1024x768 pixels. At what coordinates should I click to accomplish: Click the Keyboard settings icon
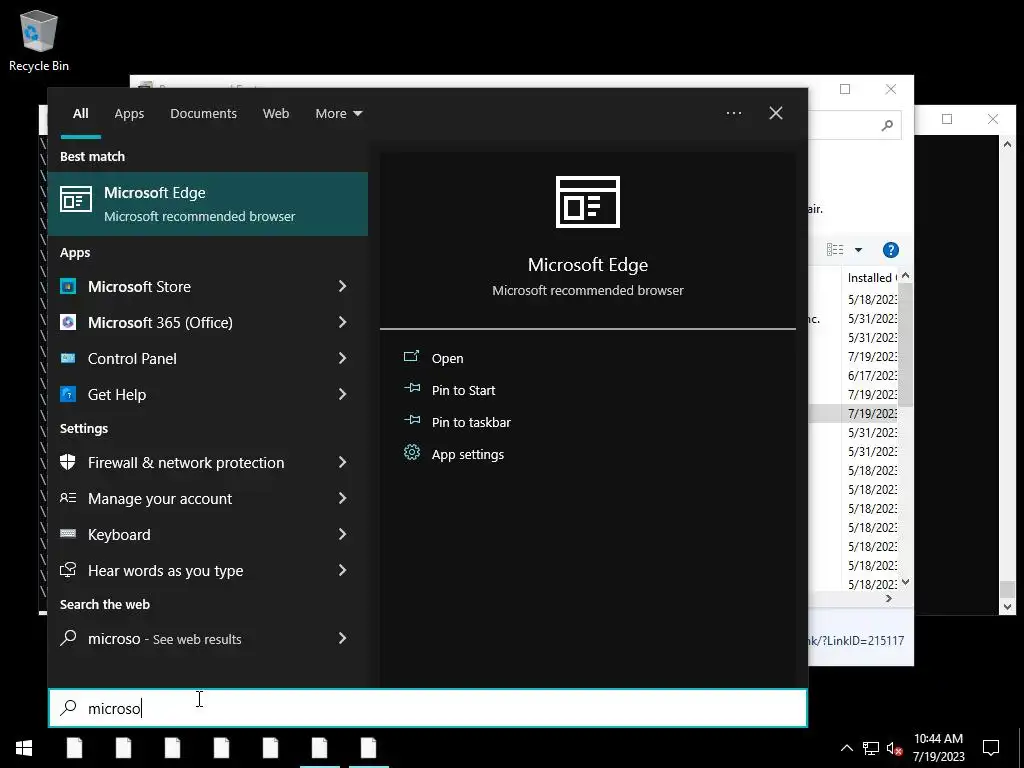(68, 534)
